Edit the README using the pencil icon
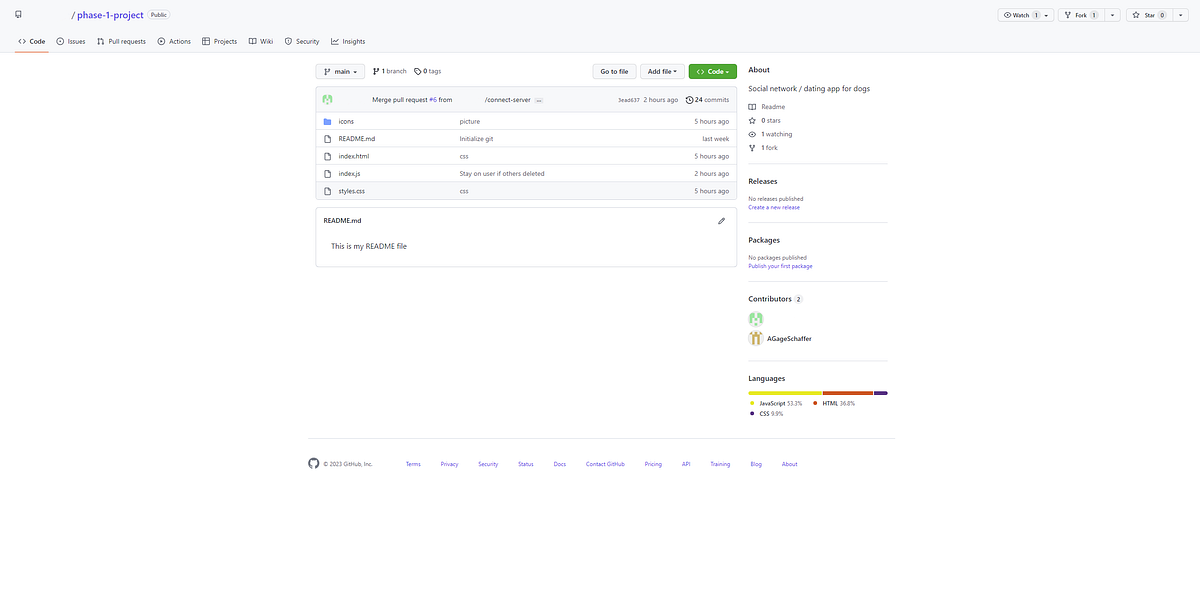The width and height of the screenshot is (1200, 593). click(722, 220)
